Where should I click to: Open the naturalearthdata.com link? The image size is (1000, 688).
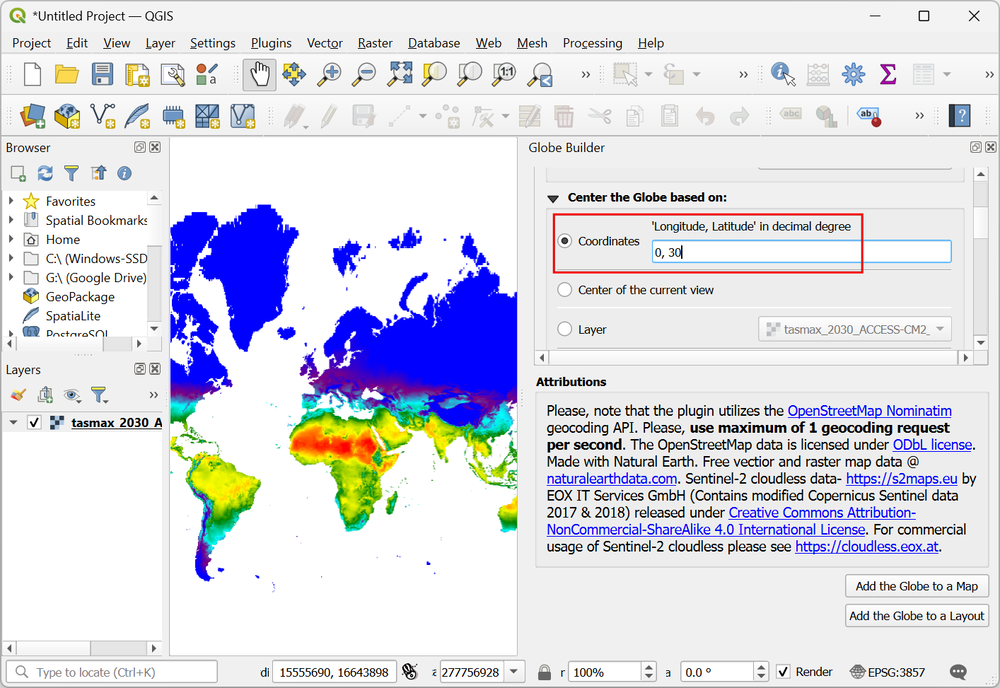[x=611, y=479]
